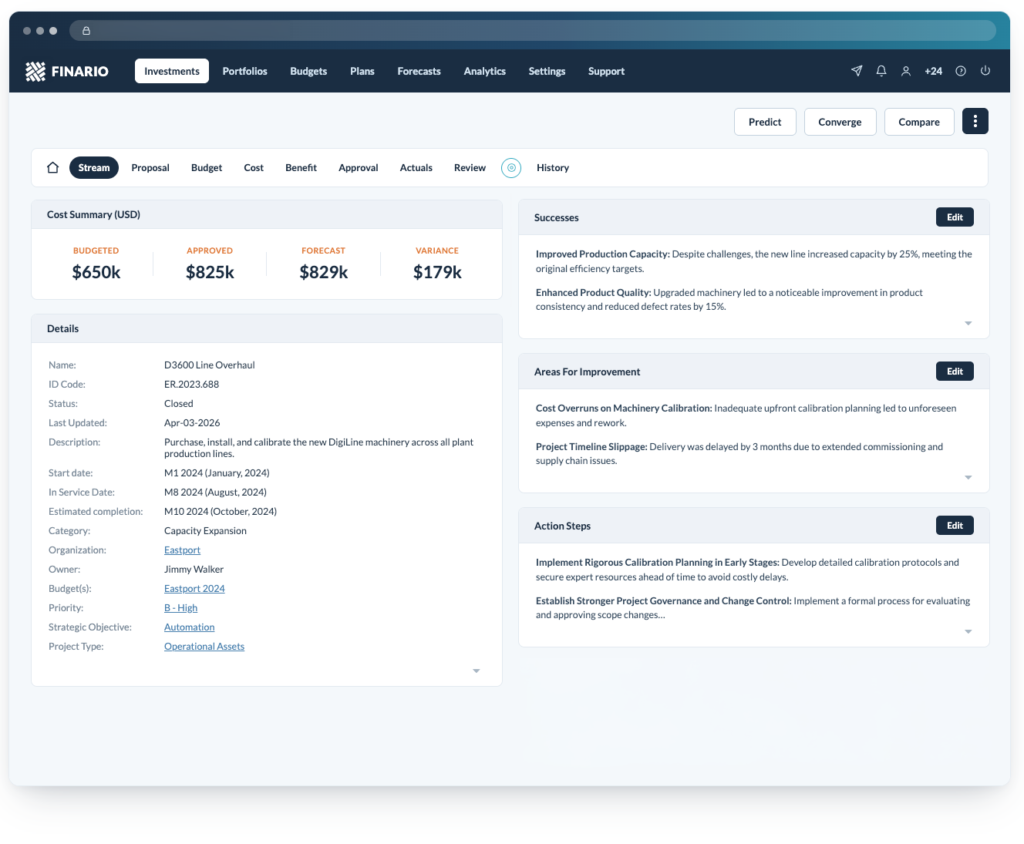Click the power logout icon
This screenshot has width=1024, height=844.
pos(985,71)
